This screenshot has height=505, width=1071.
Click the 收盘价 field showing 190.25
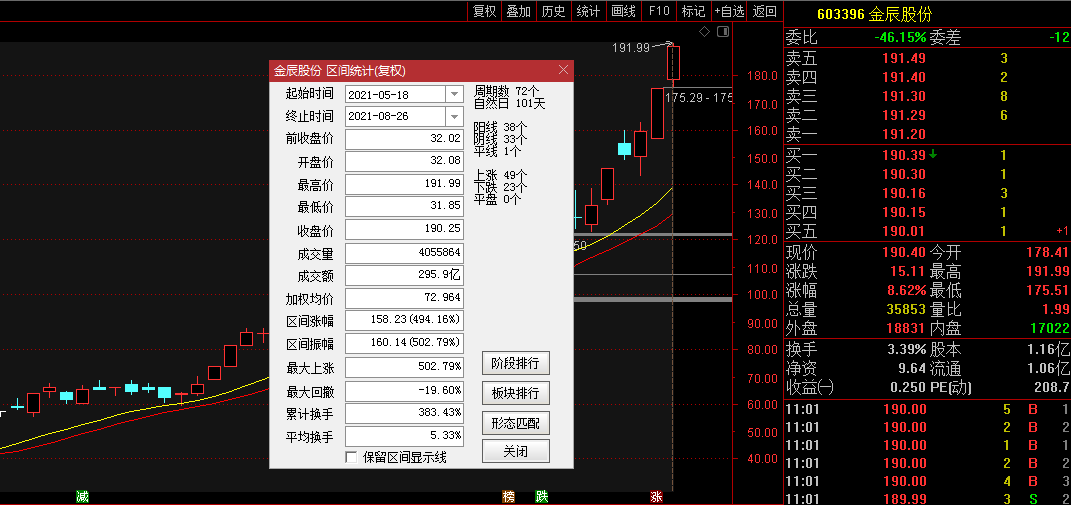click(404, 230)
